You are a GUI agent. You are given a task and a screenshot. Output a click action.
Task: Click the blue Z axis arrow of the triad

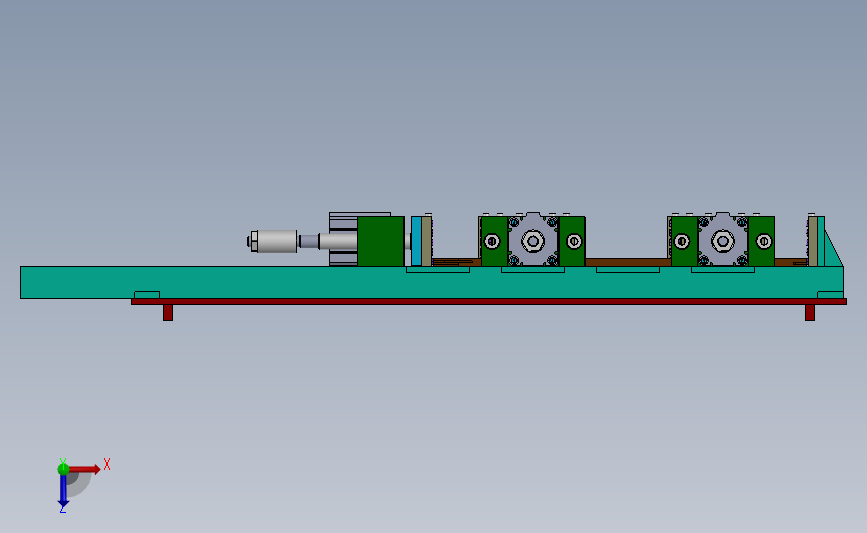tap(63, 490)
